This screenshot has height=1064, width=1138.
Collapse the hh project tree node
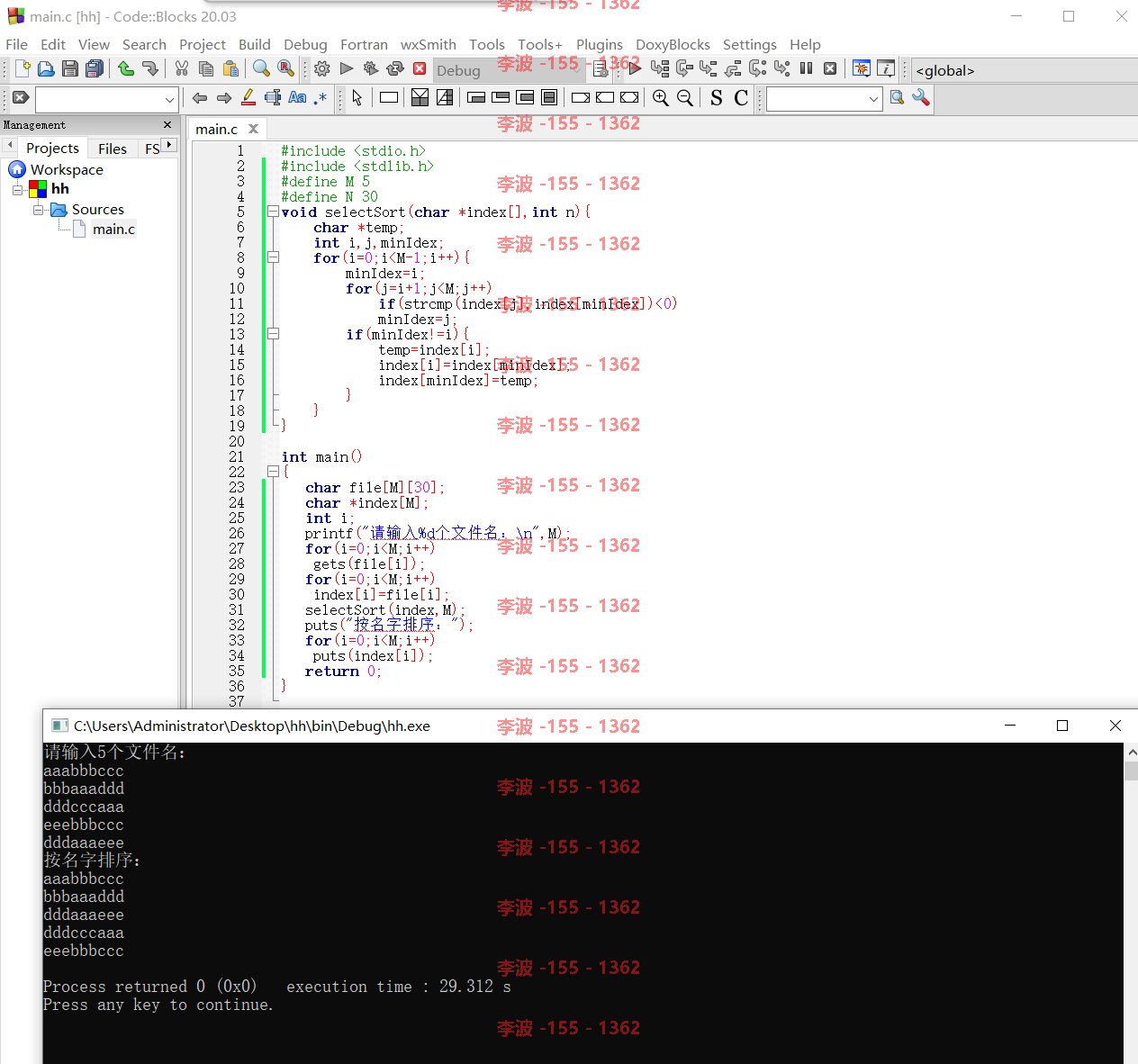pyautogui.click(x=17, y=189)
